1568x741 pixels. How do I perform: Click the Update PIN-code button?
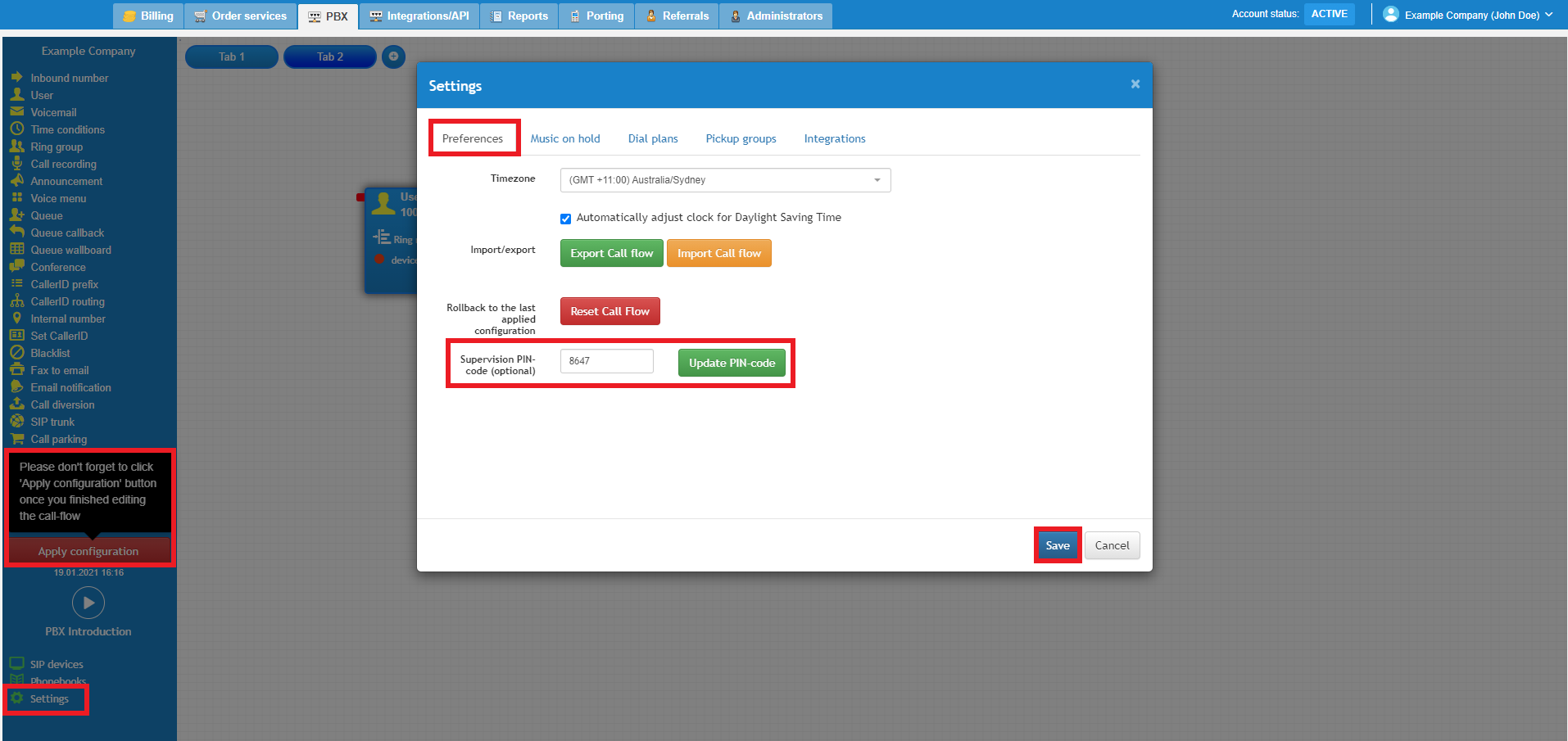[732, 363]
